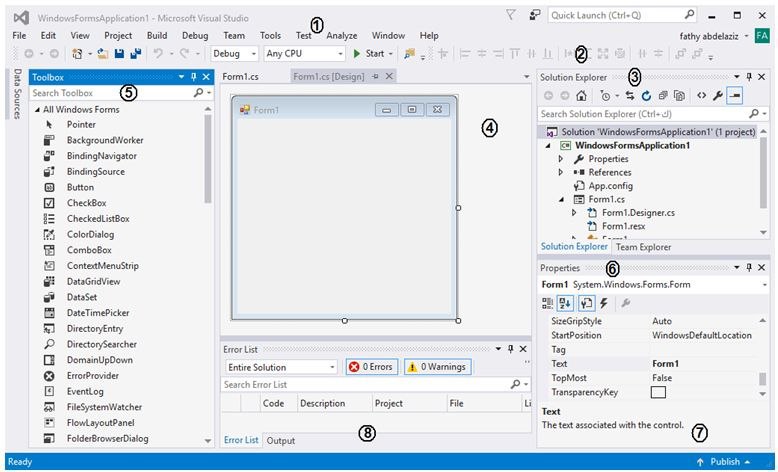Screen dimensions: 778x472
Task: Click the wrench Properties icon in Solution Explorer toolbar
Action: (717, 96)
